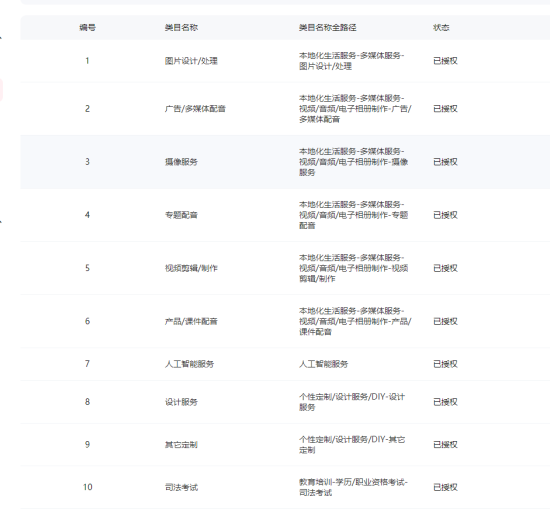Screen dimensions: 550x510
Task: Select the 设计服务 category name
Action: 181,402
